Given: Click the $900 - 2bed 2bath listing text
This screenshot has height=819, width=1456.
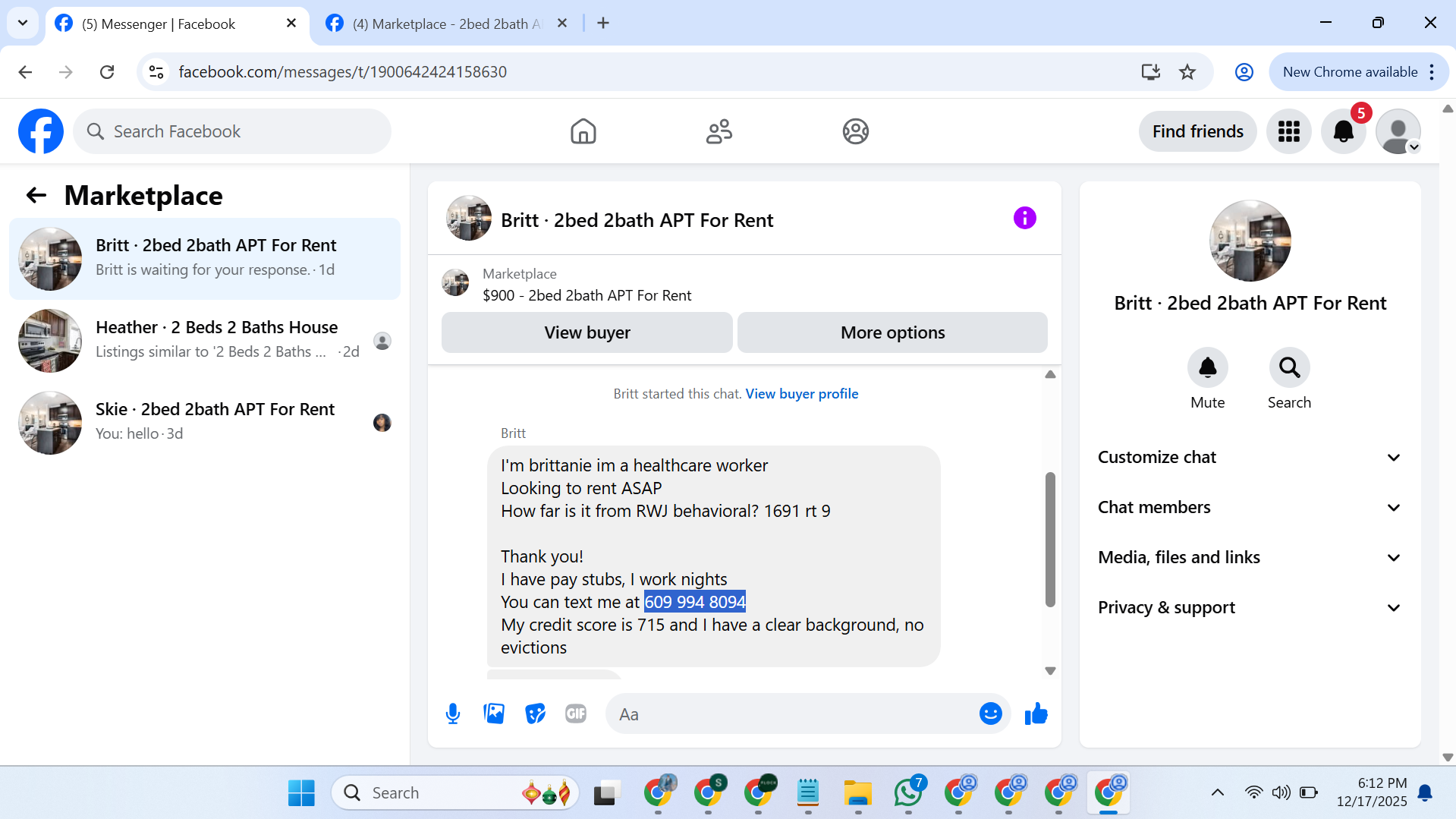Looking at the screenshot, I should (x=586, y=295).
